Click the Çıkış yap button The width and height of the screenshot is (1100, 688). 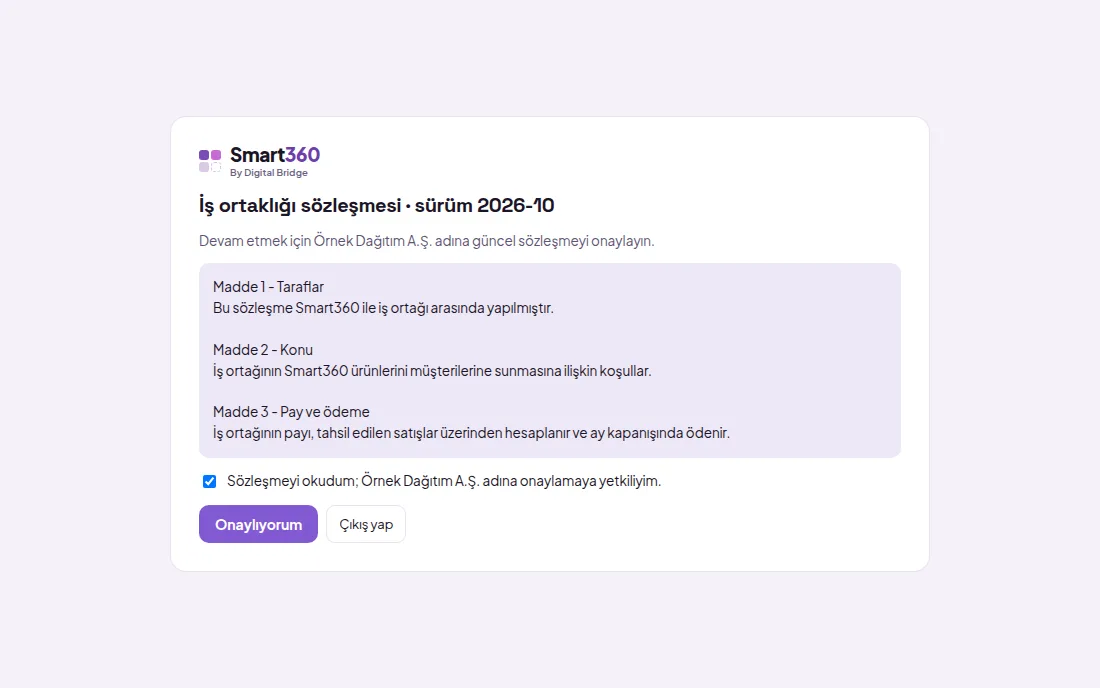(365, 524)
